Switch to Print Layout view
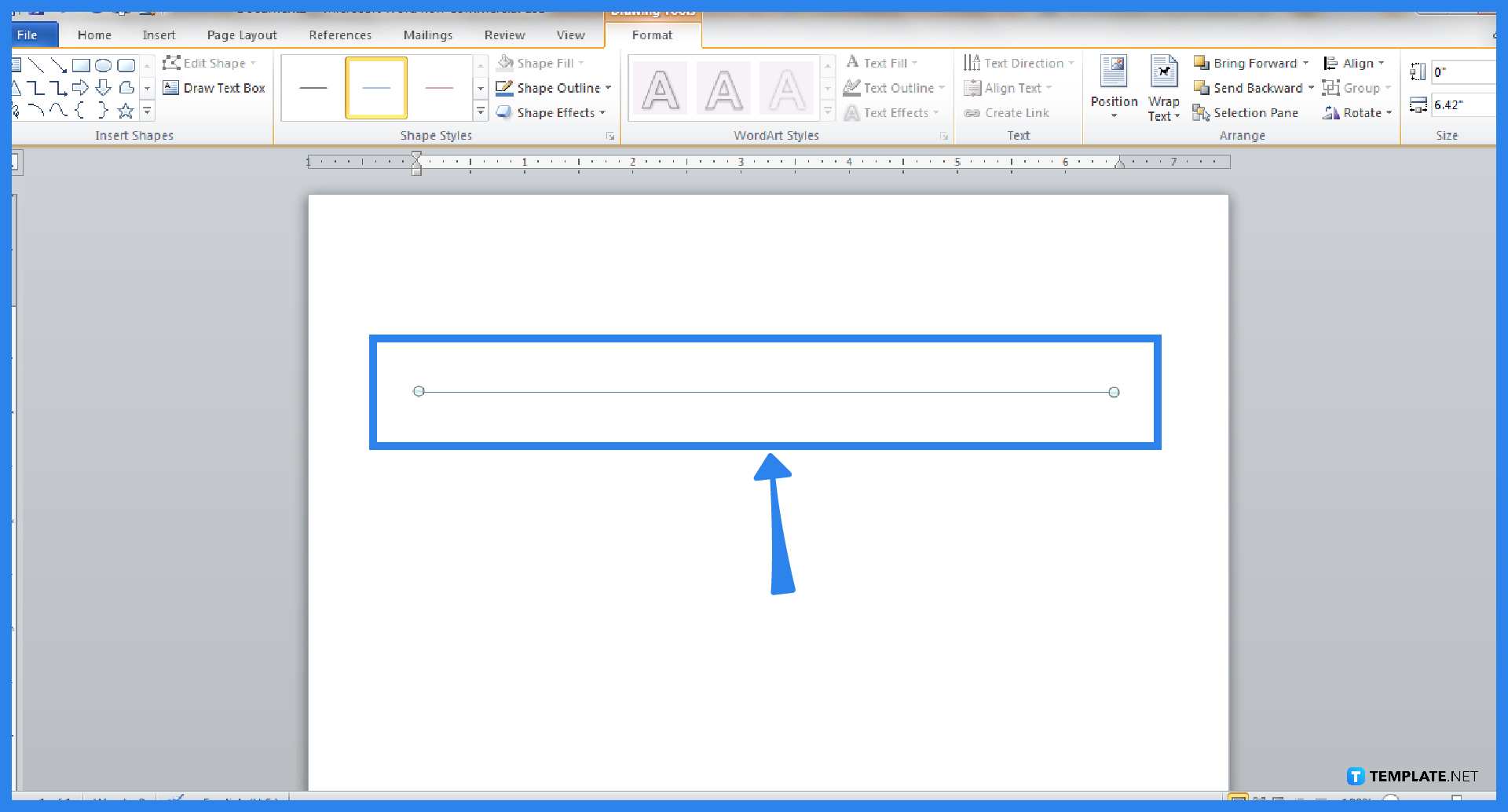1508x812 pixels. pyautogui.click(x=1239, y=797)
